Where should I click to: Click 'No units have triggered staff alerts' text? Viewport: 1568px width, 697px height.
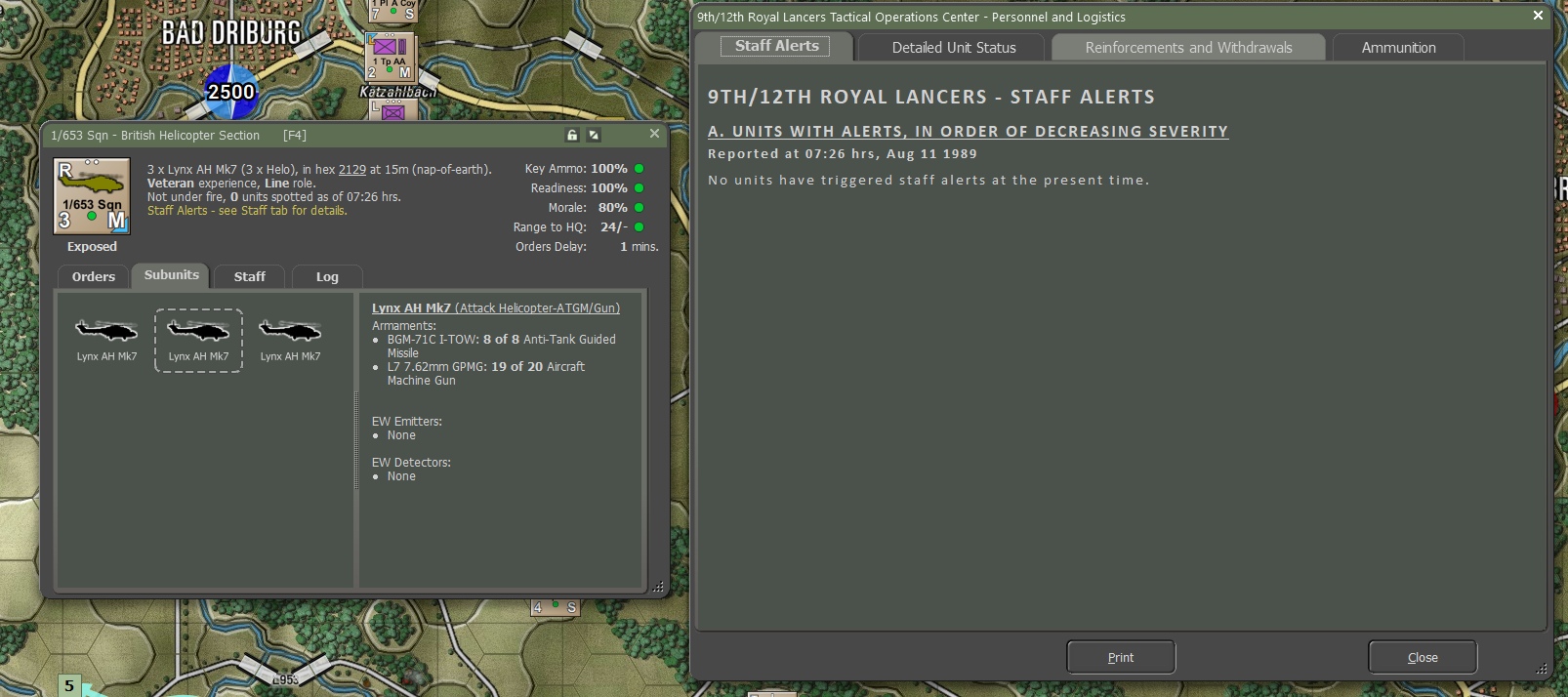coord(928,181)
